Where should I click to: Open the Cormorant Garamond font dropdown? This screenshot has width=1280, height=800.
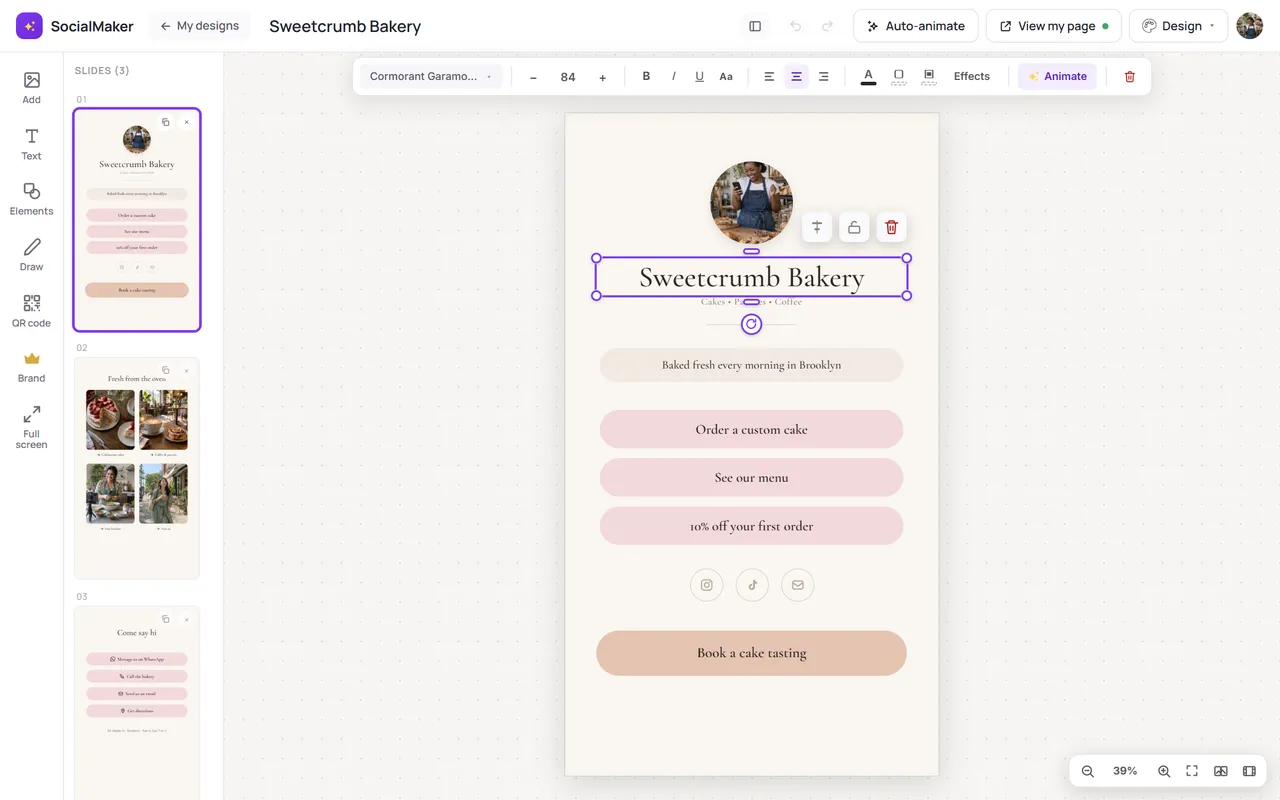tap(431, 76)
